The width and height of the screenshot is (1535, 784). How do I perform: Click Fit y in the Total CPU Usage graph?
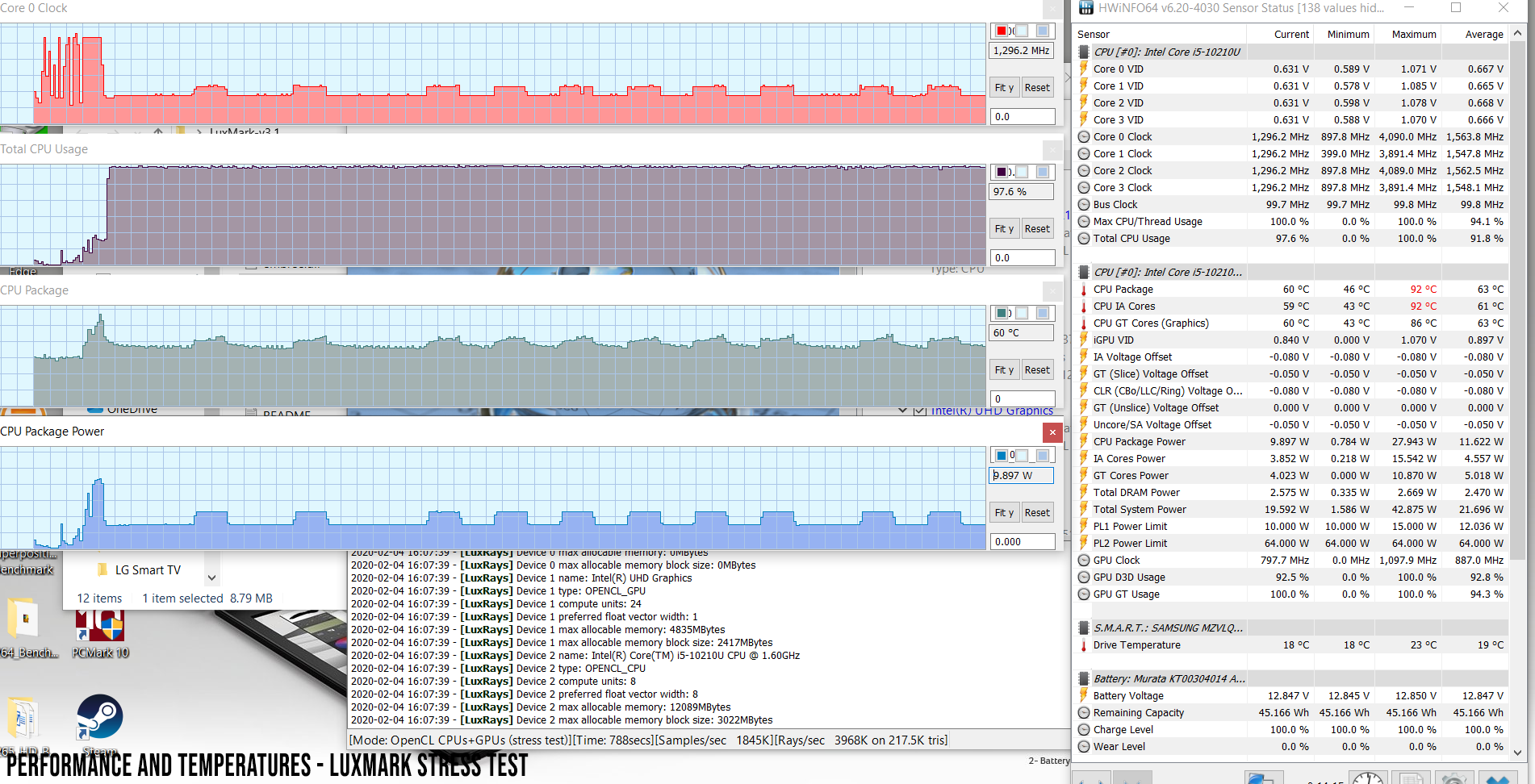pyautogui.click(x=1004, y=229)
